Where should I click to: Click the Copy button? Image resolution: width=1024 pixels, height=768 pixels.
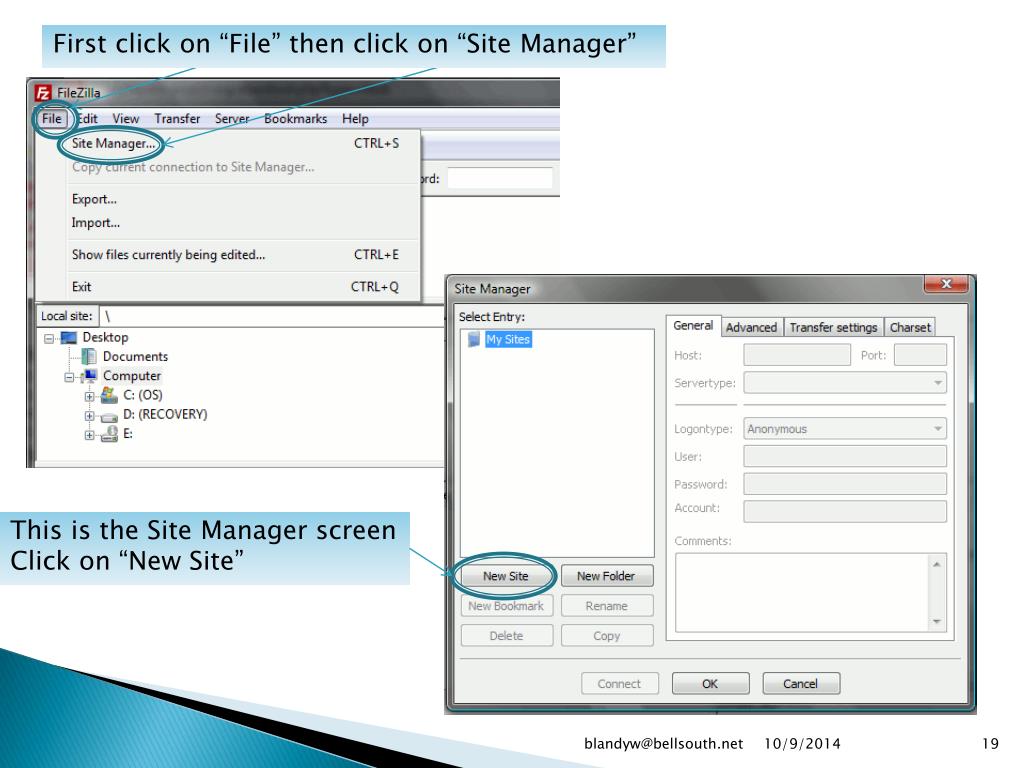pyautogui.click(x=606, y=636)
